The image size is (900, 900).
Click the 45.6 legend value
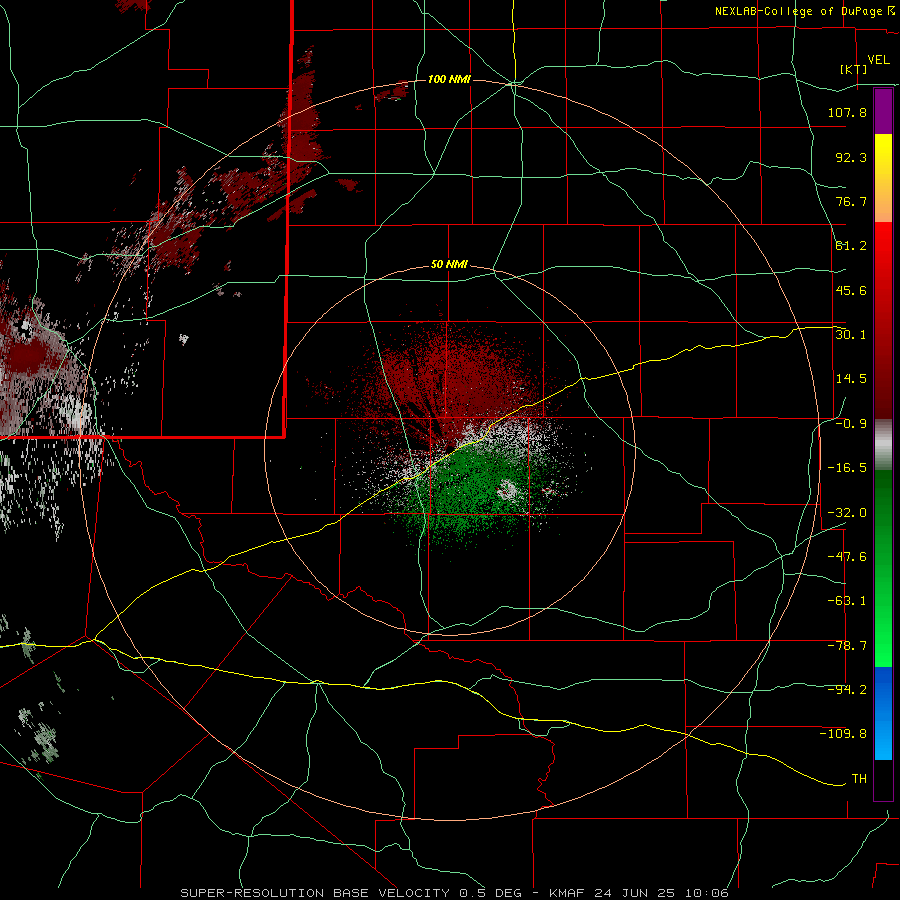tap(851, 290)
